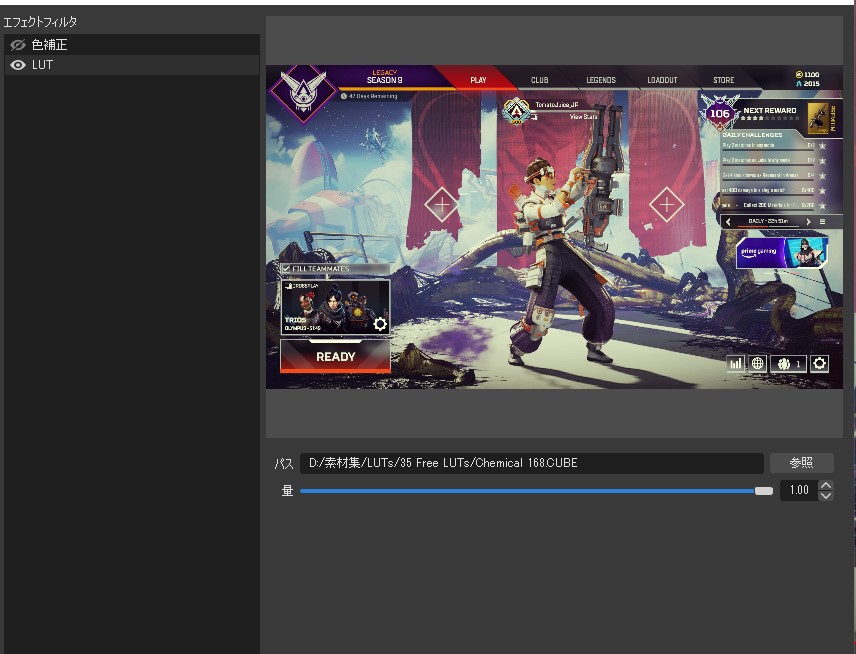Viewport: 856px width, 654px height.
Task: Decrease the 量 value with down arrow
Action: (x=826, y=496)
